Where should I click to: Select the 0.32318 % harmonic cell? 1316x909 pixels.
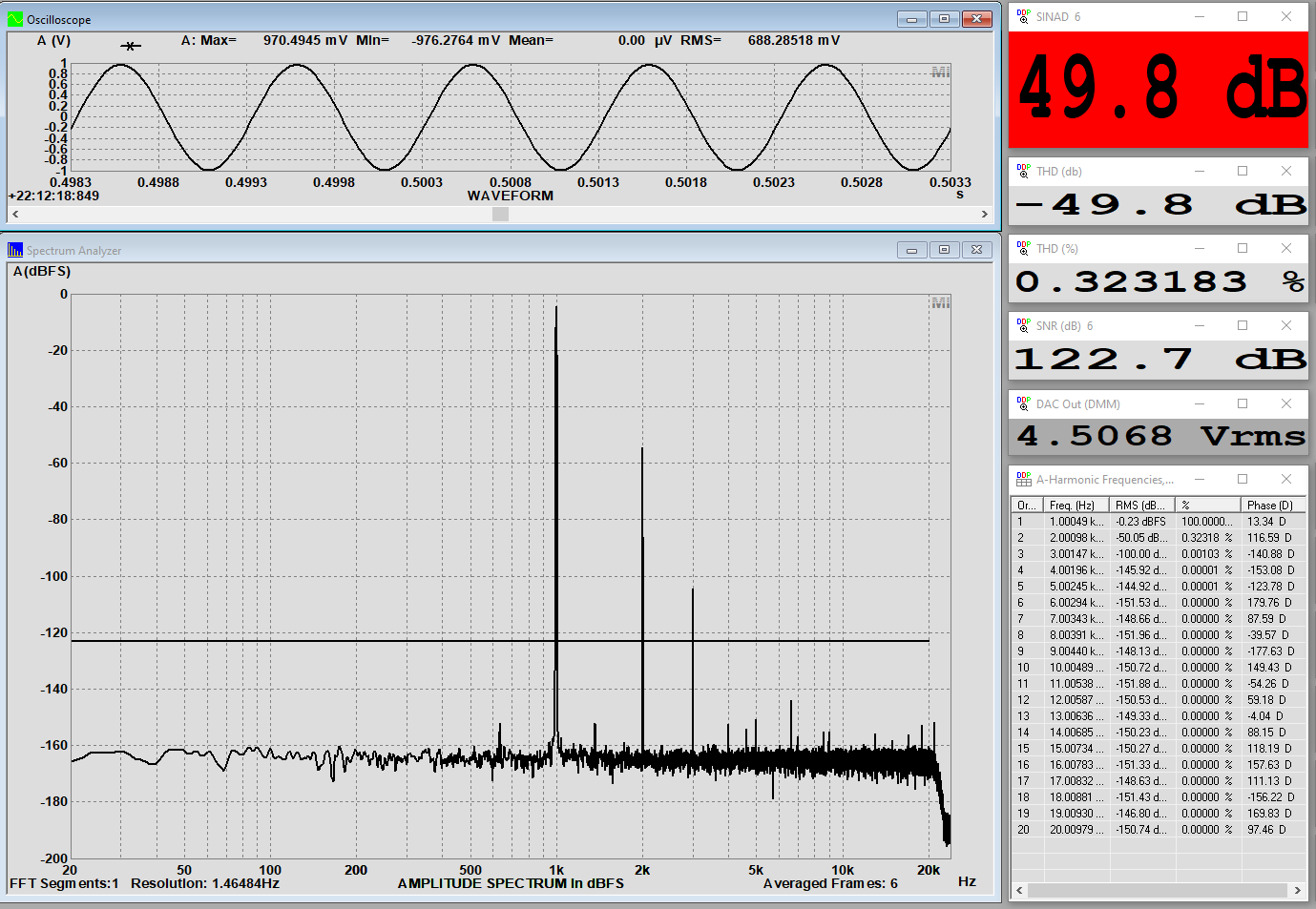pyautogui.click(x=1208, y=538)
